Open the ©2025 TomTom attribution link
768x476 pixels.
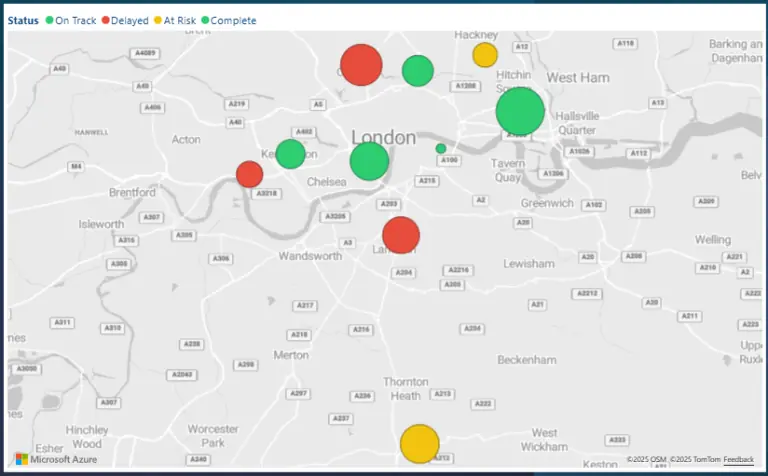(694, 459)
